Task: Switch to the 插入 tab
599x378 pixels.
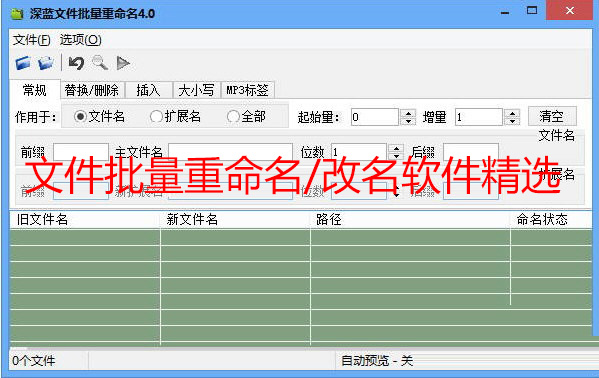Action: pos(148,91)
